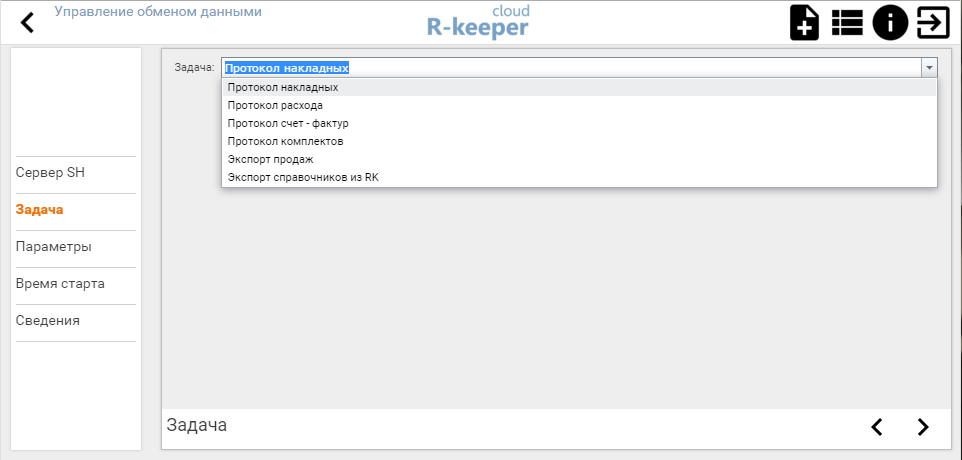Click the exit/logout icon

(933, 22)
